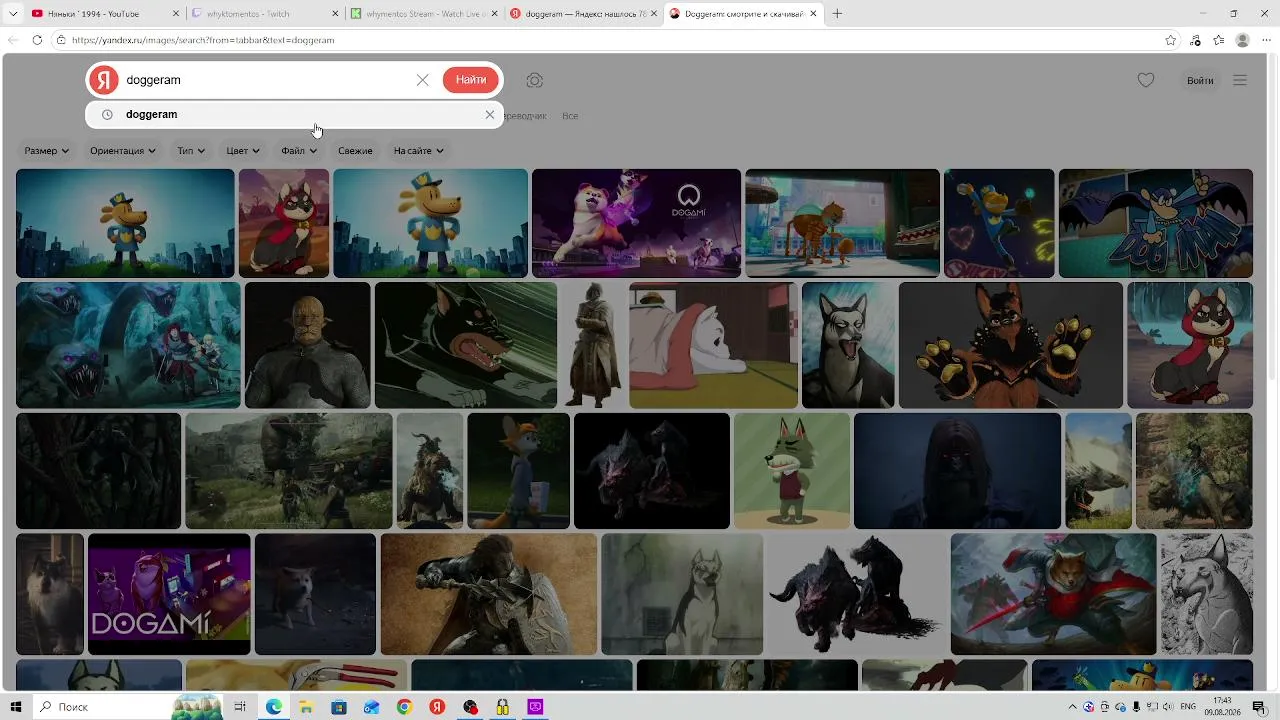Image resolution: width=1280 pixels, height=720 pixels.
Task: Expand the Файл filter dropdown
Action: [x=299, y=151]
